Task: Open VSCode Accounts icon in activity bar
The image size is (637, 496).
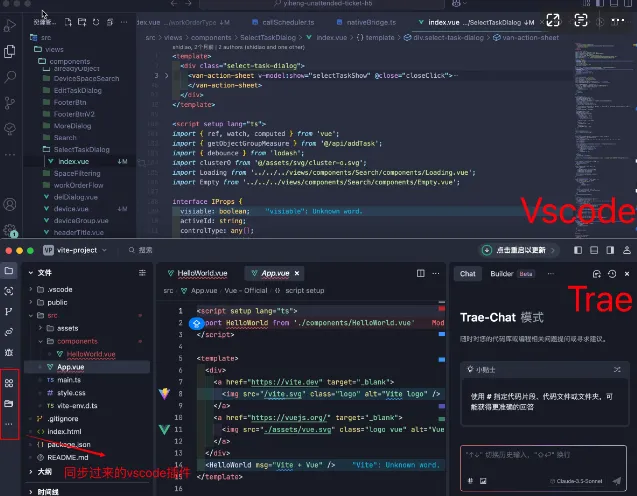Action: point(10,204)
